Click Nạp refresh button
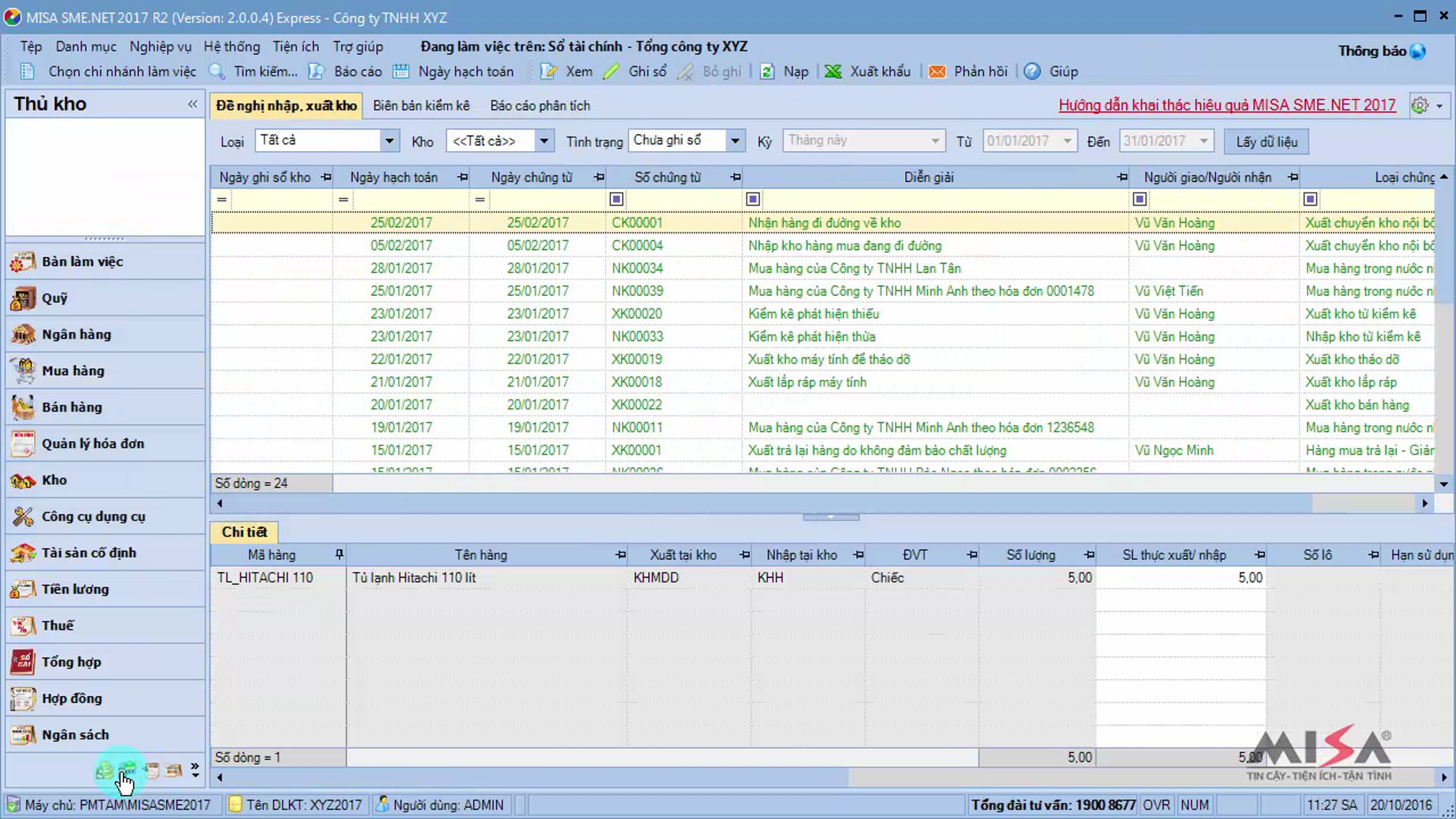Screen dimensions: 1456x819 784,72
